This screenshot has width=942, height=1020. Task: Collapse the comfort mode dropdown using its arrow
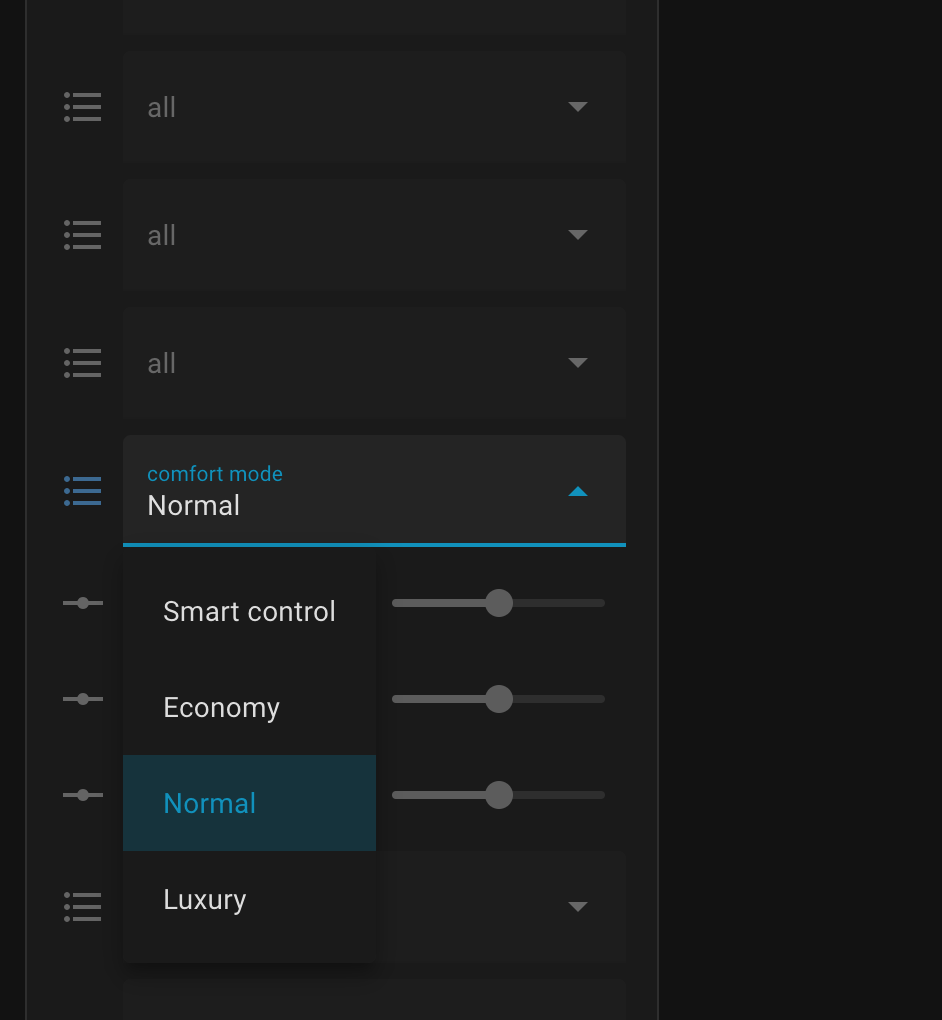(577, 491)
